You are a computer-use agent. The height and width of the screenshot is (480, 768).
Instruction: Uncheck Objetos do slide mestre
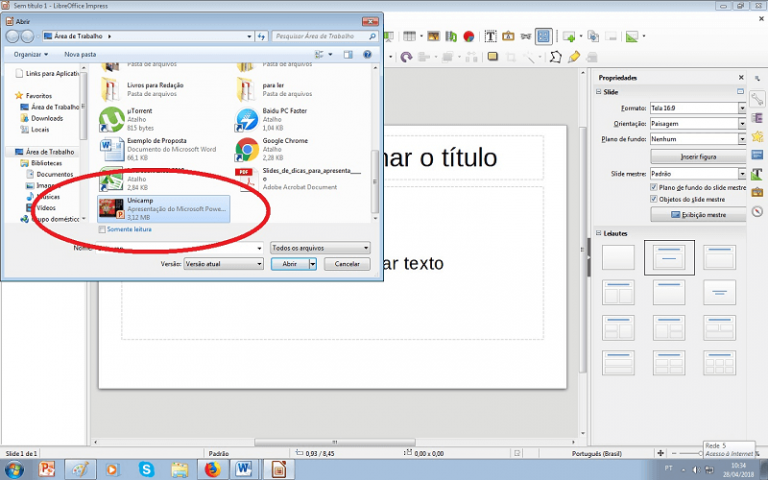[654, 200]
